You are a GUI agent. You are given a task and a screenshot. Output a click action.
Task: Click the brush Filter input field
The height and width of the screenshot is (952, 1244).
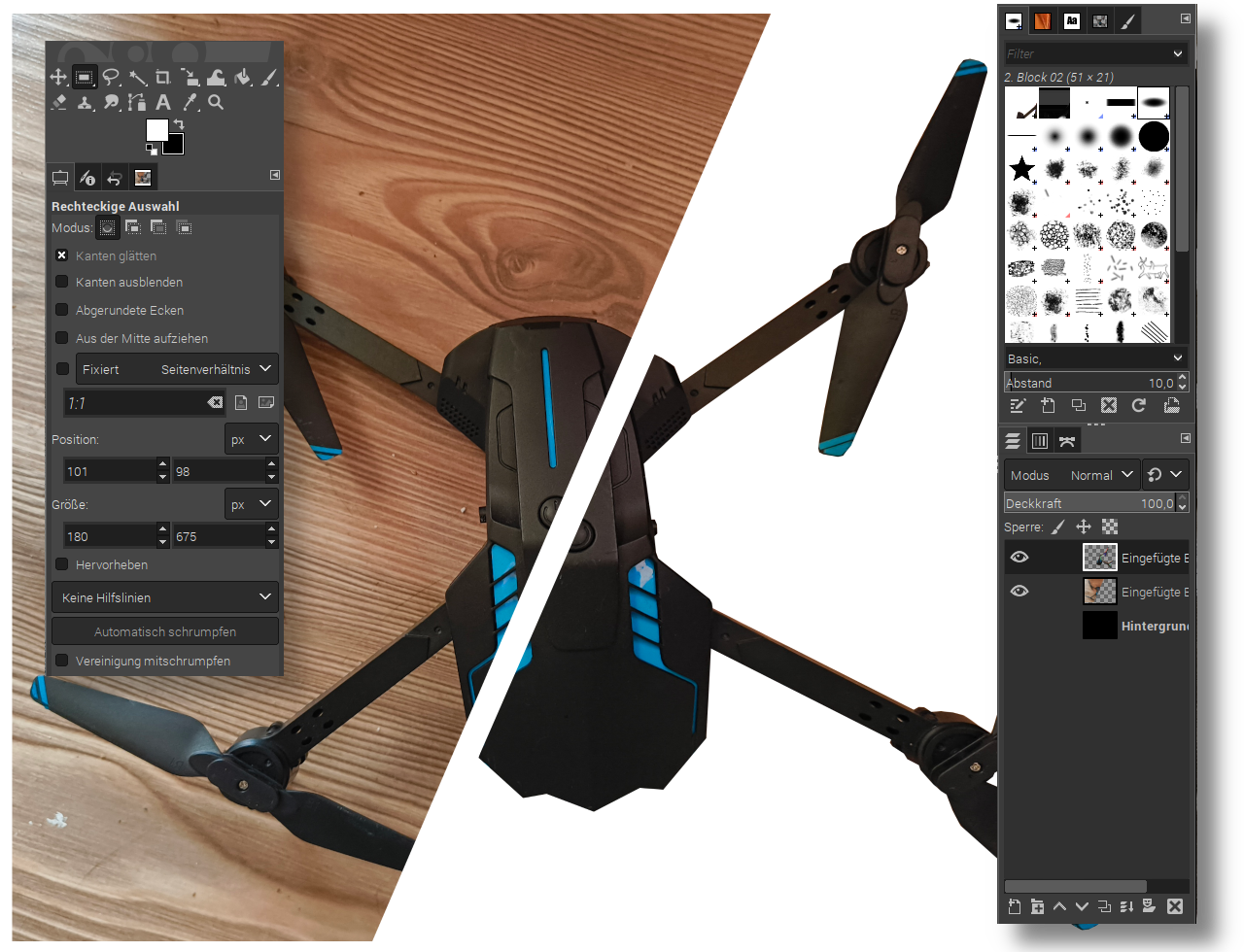pos(1096,53)
